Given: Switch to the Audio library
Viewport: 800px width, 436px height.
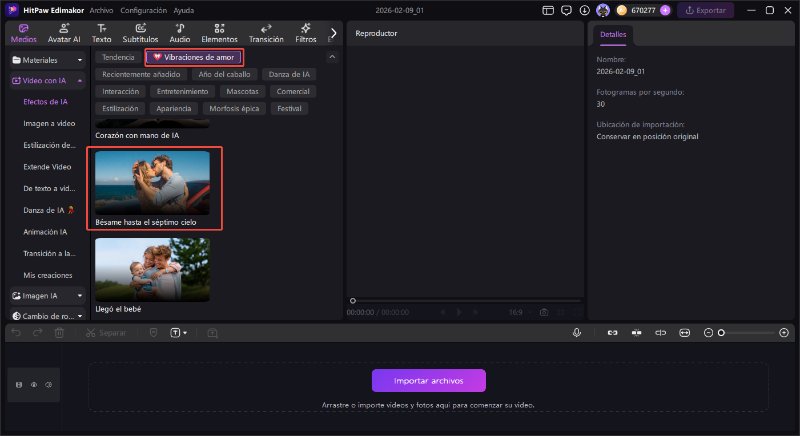Looking at the screenshot, I should [180, 33].
